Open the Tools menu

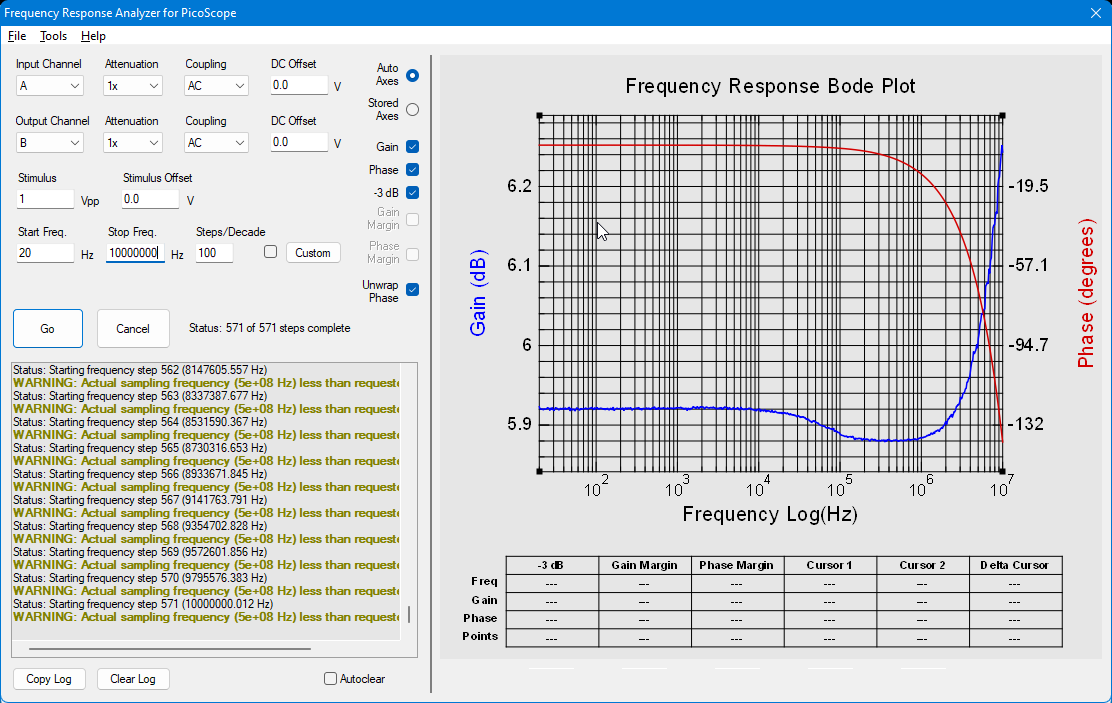point(53,36)
